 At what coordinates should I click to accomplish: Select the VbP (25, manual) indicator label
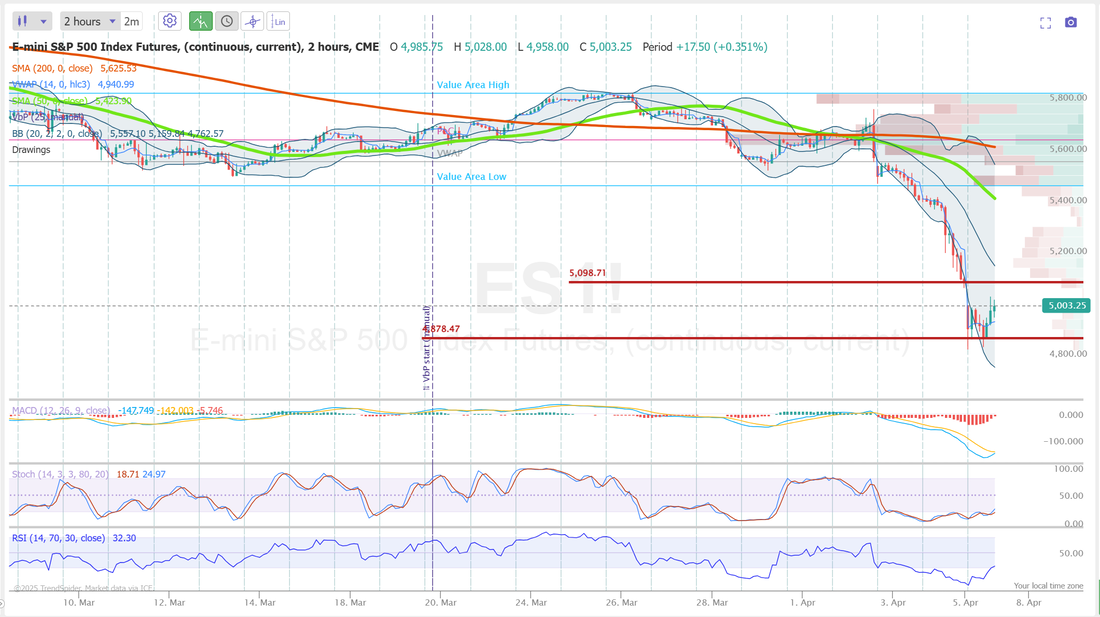click(x=47, y=117)
